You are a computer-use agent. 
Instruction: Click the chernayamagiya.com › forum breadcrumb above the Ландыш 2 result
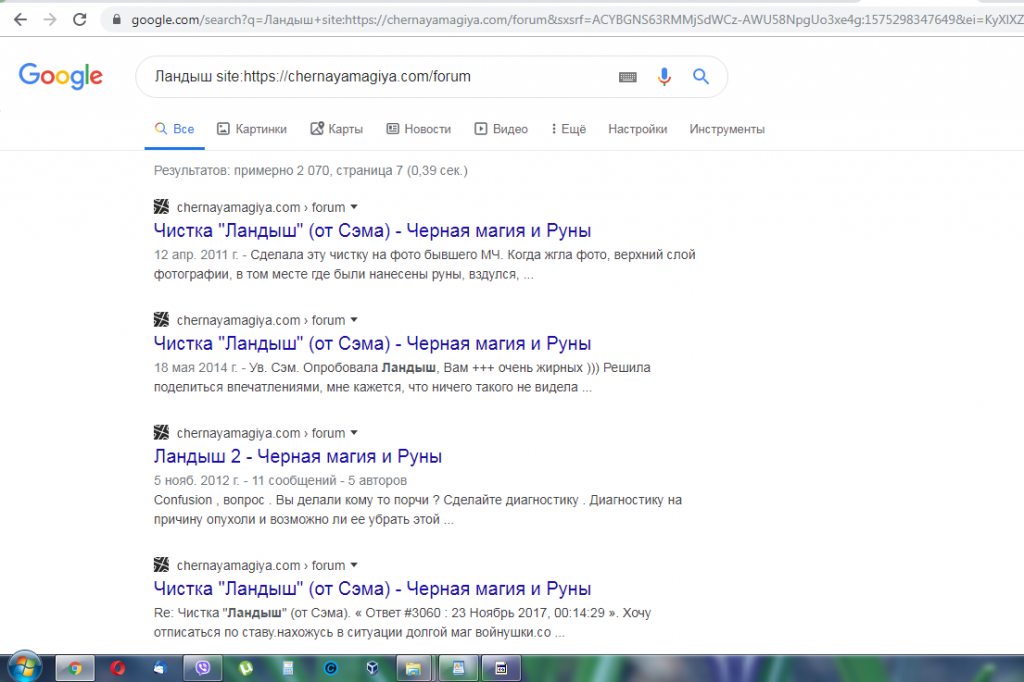pos(261,432)
